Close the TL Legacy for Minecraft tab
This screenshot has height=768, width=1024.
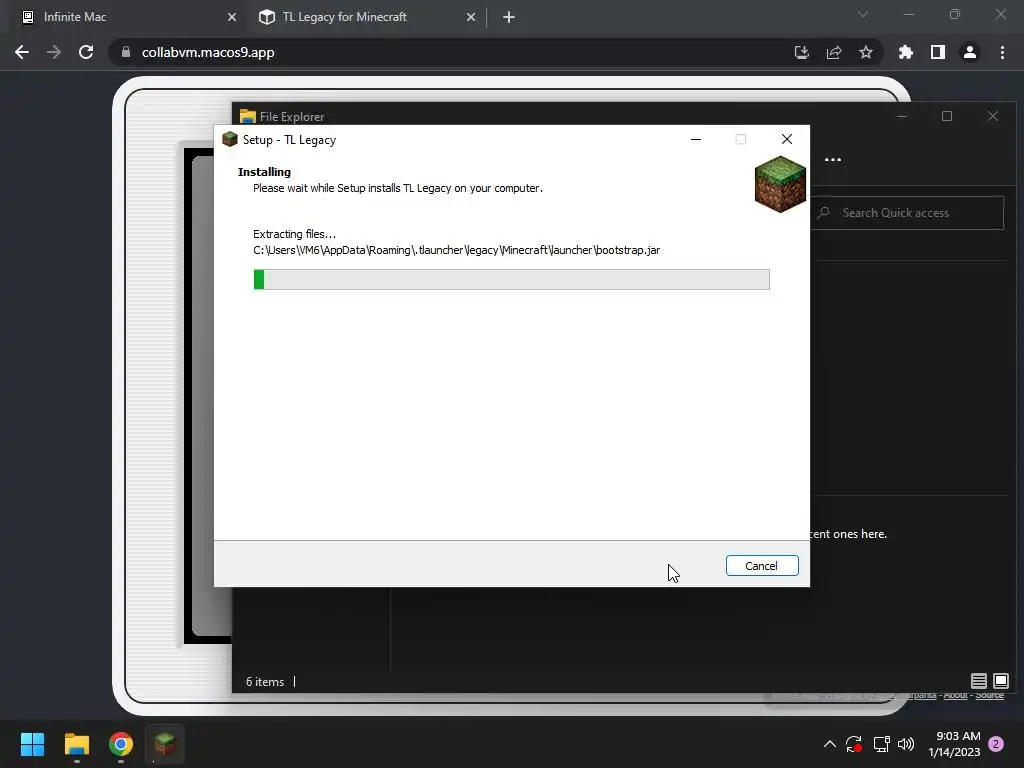(x=471, y=18)
